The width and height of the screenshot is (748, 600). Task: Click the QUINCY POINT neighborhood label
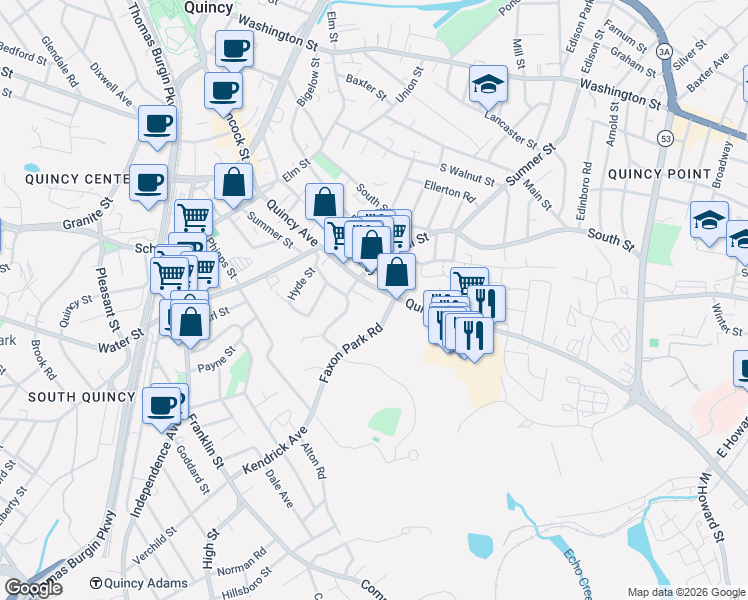(659, 174)
